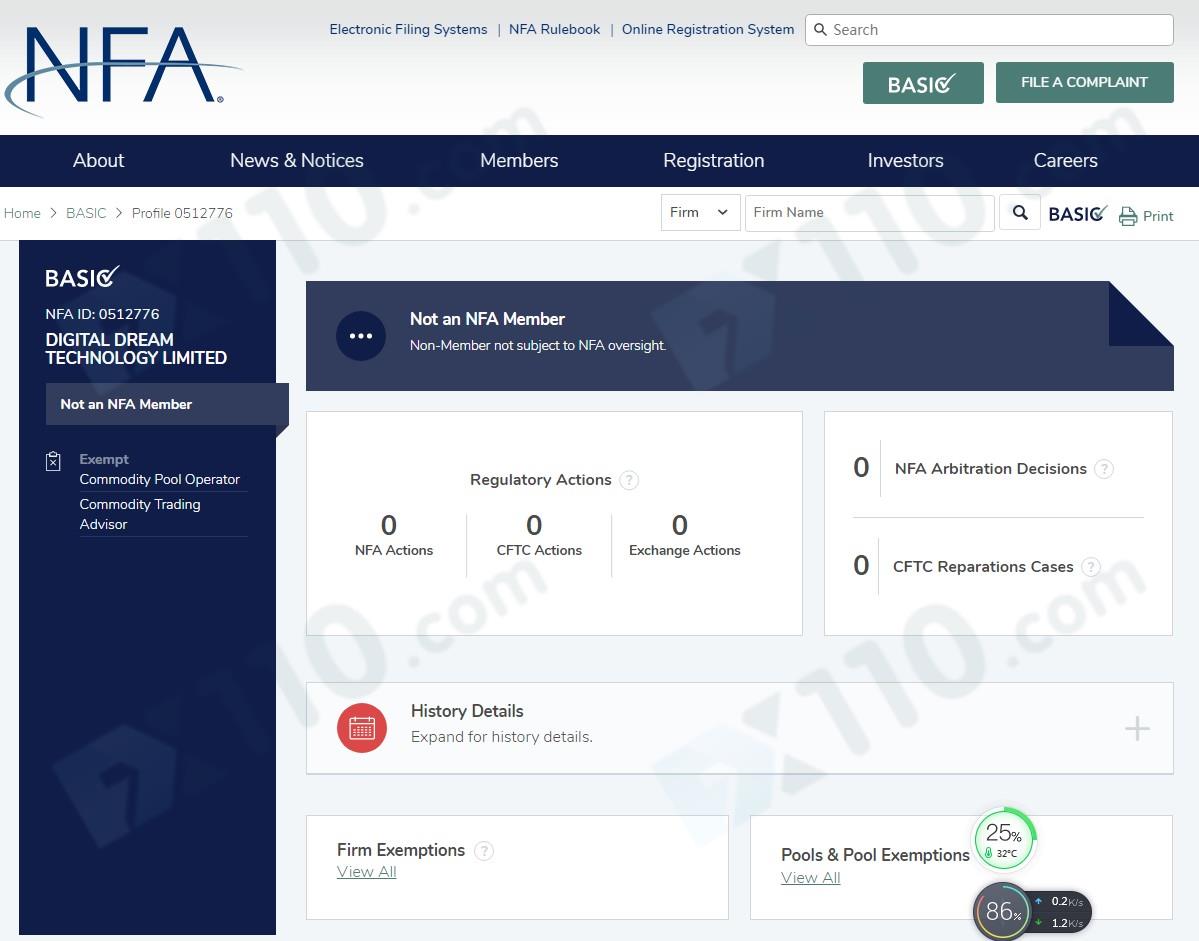Go to Home breadcrumb
This screenshot has width=1199, height=941.
point(22,213)
